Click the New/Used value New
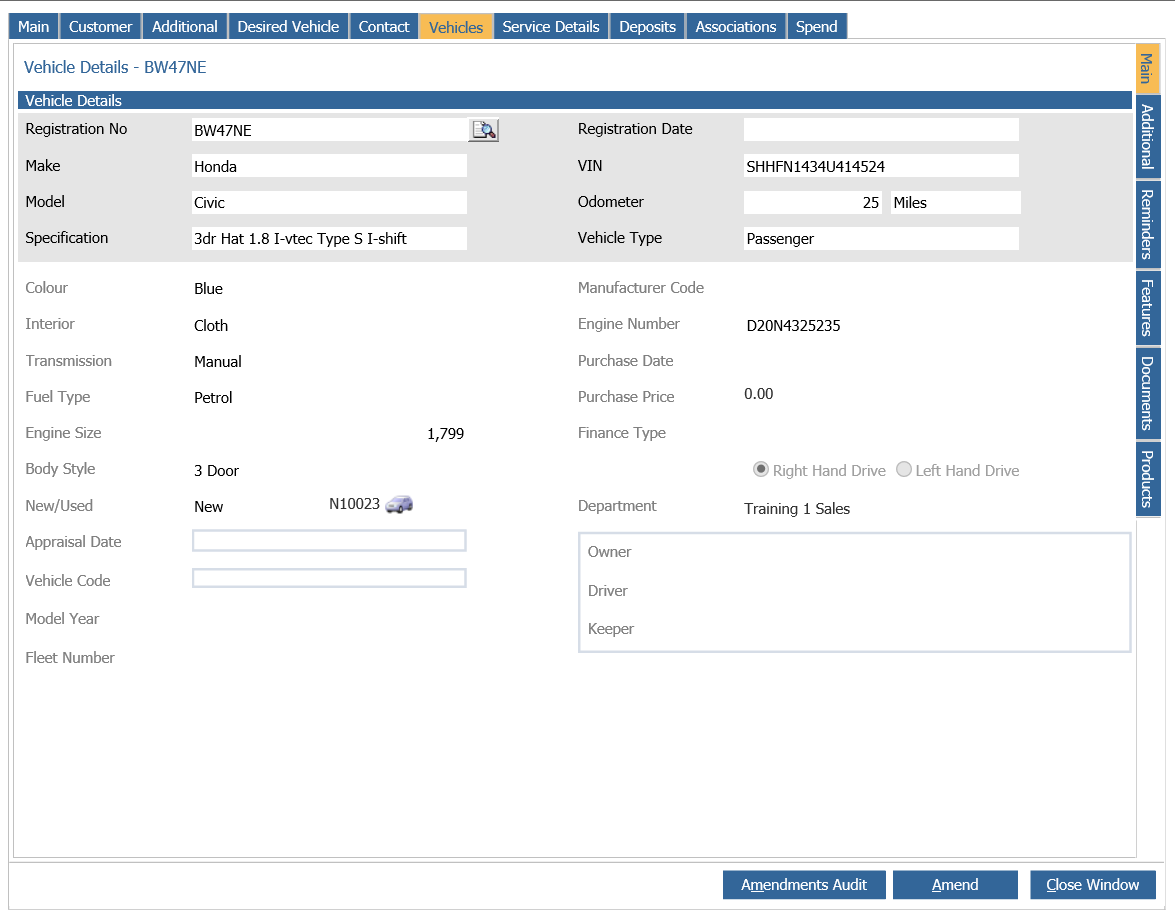 tap(208, 507)
